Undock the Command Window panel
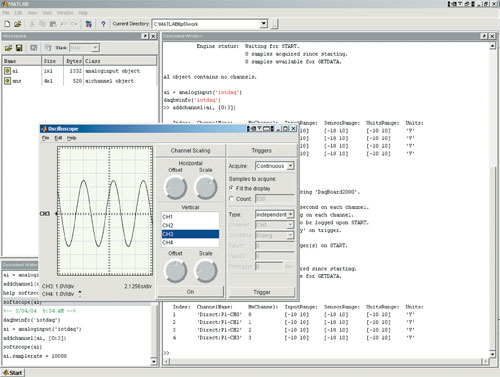This screenshot has width=500, height=377. tap(484, 36)
